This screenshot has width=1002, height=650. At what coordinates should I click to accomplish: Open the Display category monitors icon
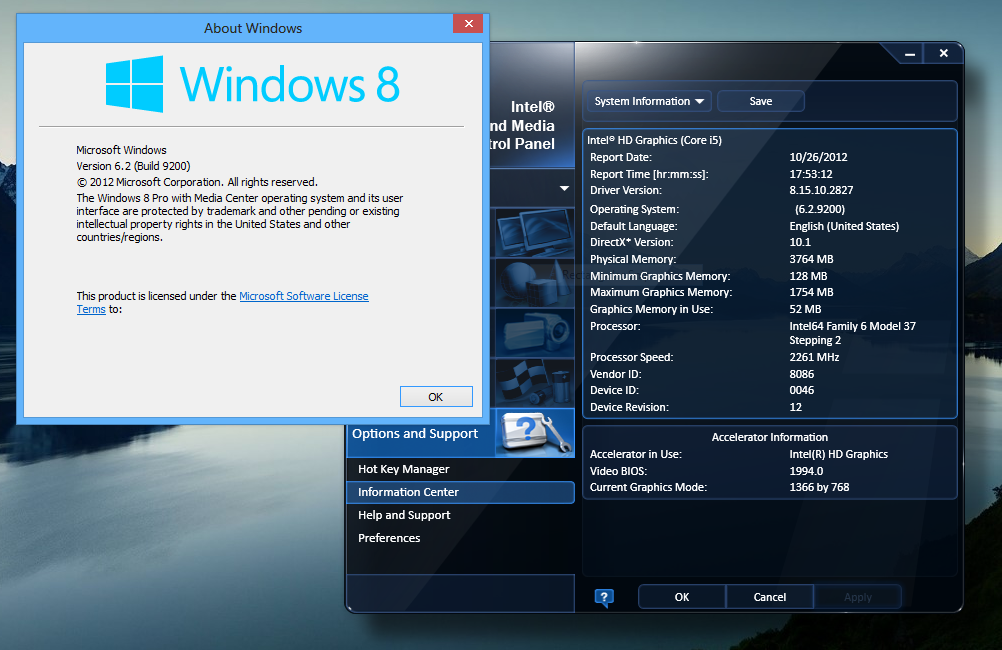[x=533, y=232]
